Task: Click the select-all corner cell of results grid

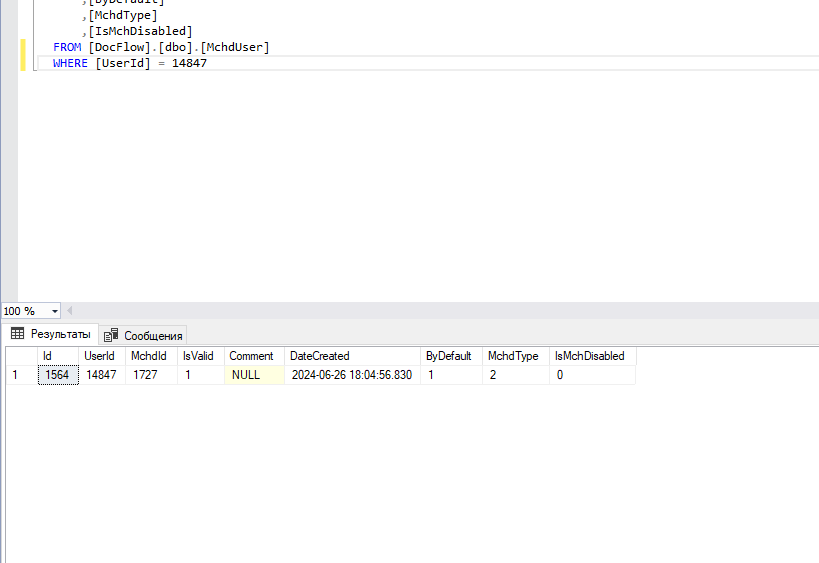Action: point(21,356)
